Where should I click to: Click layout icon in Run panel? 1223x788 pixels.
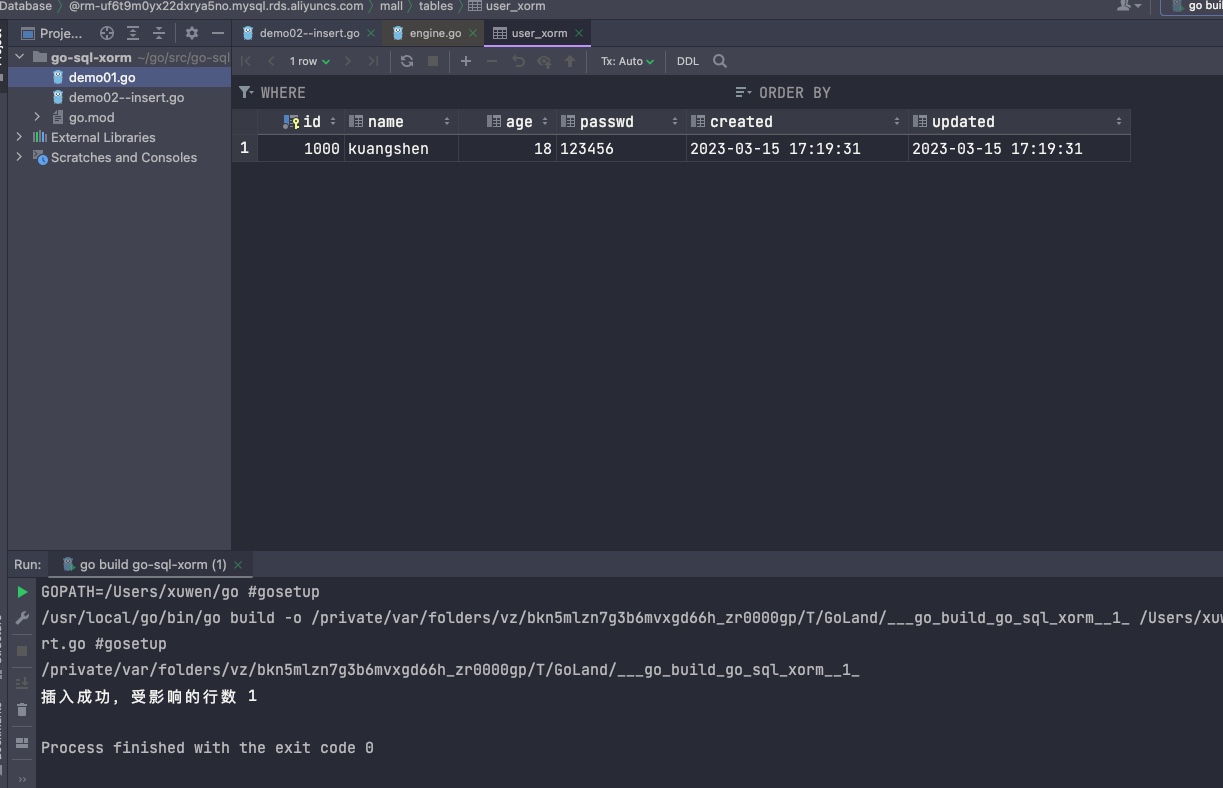pos(22,743)
